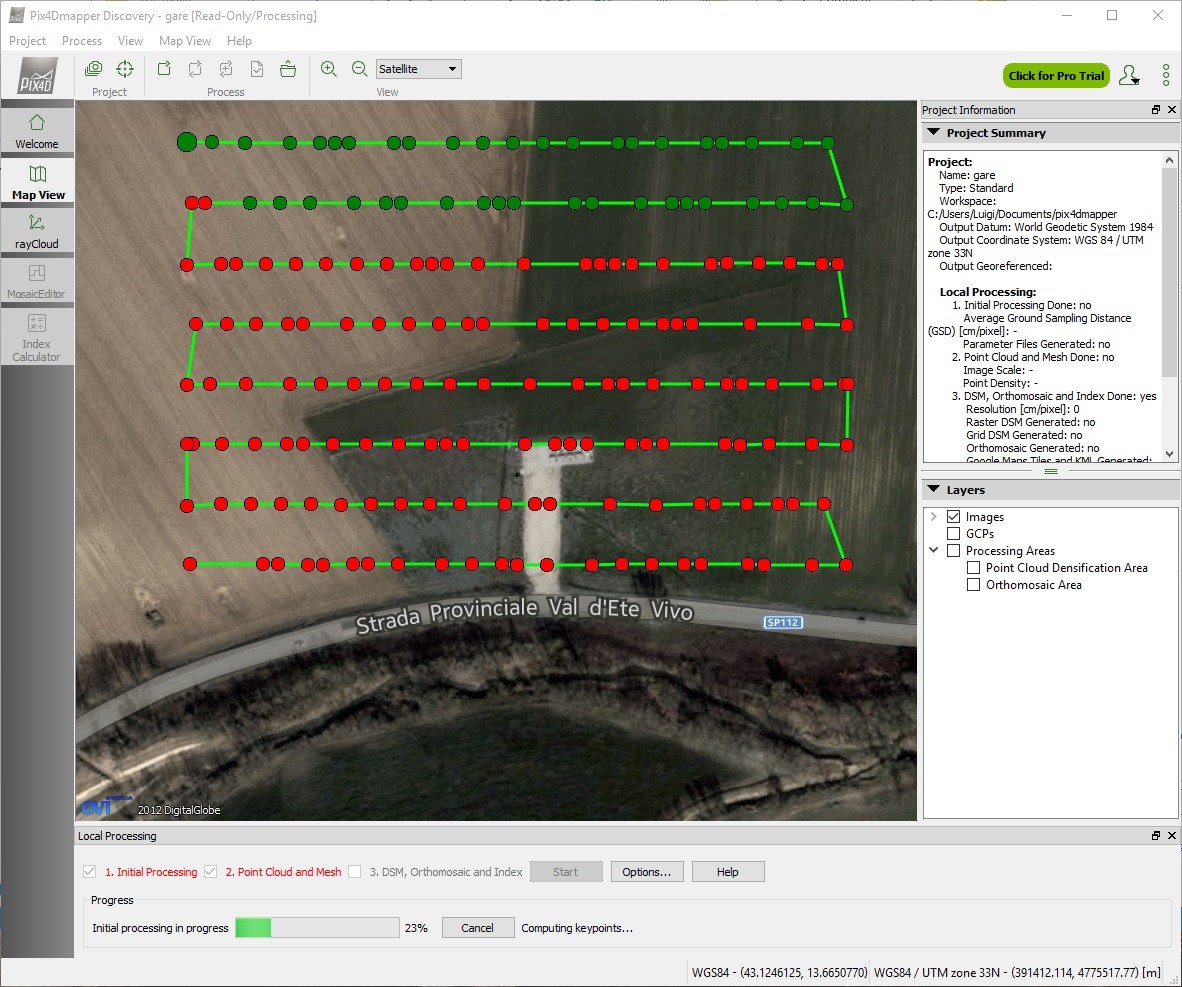The width and height of the screenshot is (1182, 987).
Task: Click the user account icon
Action: pyautogui.click(x=1129, y=75)
